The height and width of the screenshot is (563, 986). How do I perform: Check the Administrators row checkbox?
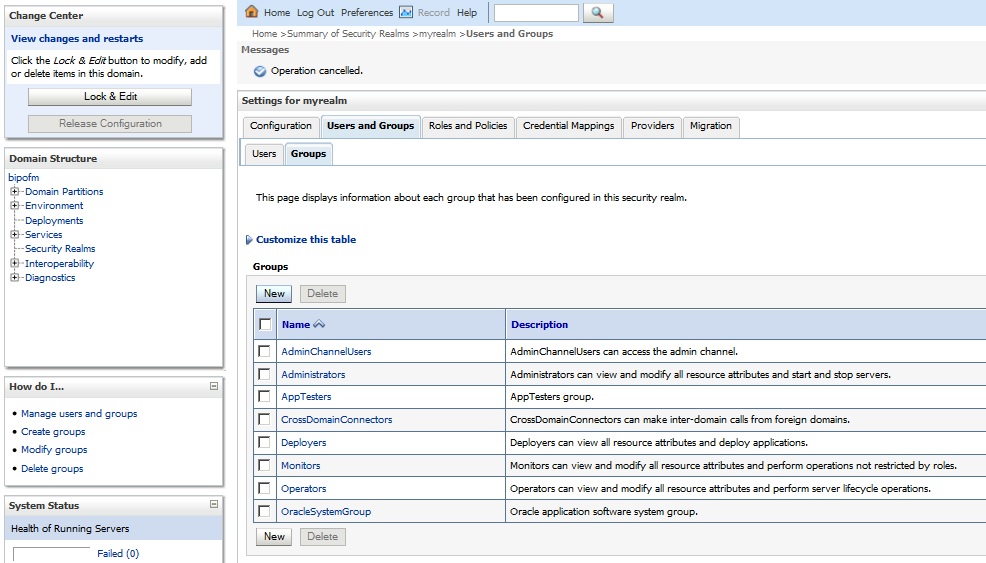pyautogui.click(x=264, y=374)
